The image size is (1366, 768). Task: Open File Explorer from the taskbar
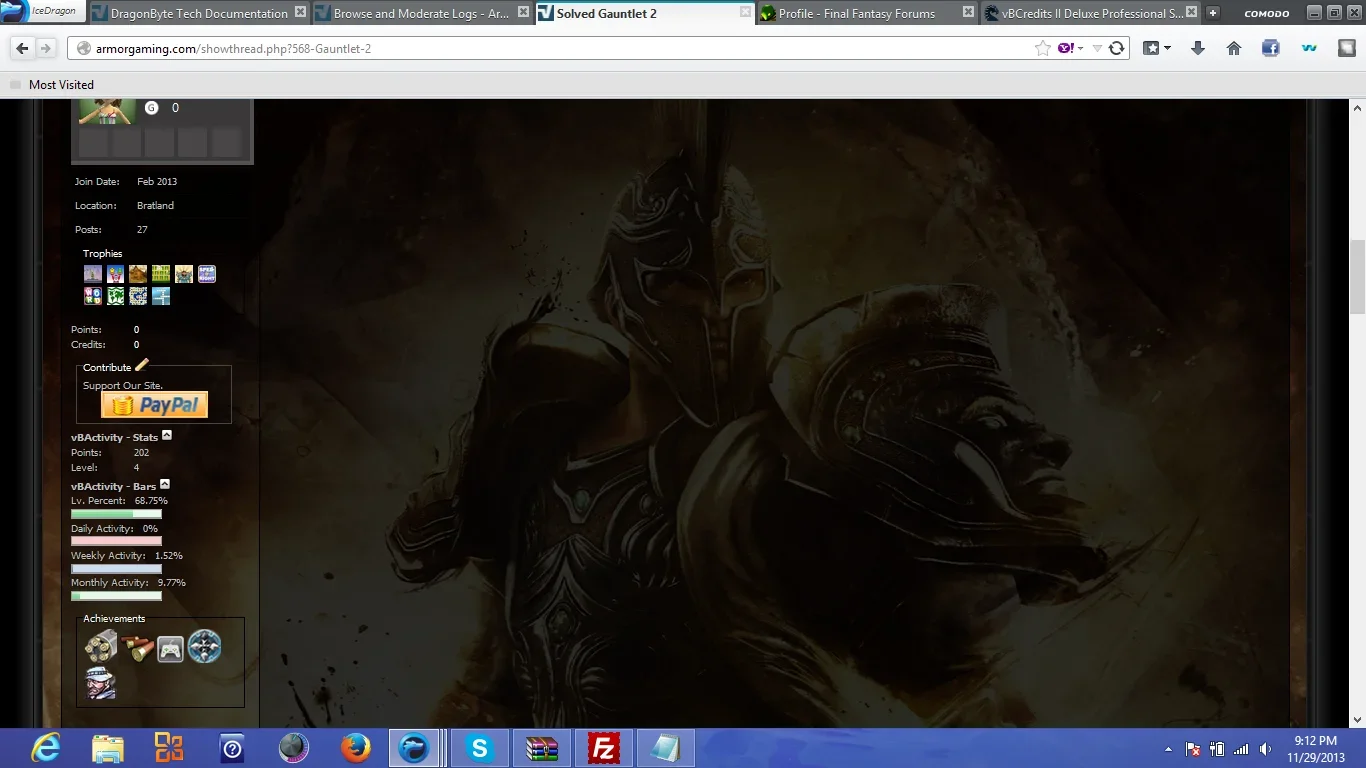pyautogui.click(x=107, y=748)
